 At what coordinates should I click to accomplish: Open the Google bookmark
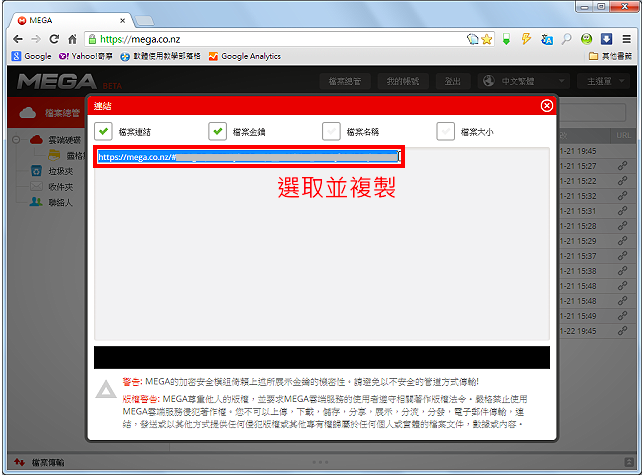click(x=32, y=56)
